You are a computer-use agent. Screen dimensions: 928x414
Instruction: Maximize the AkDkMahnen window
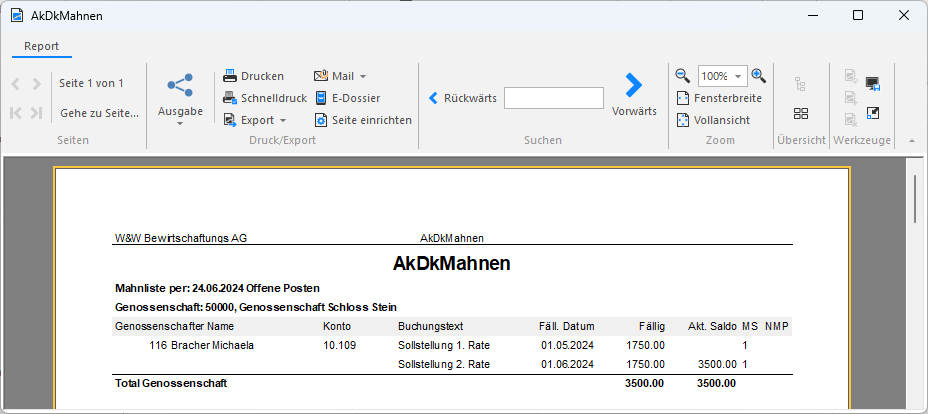pyautogui.click(x=857, y=15)
